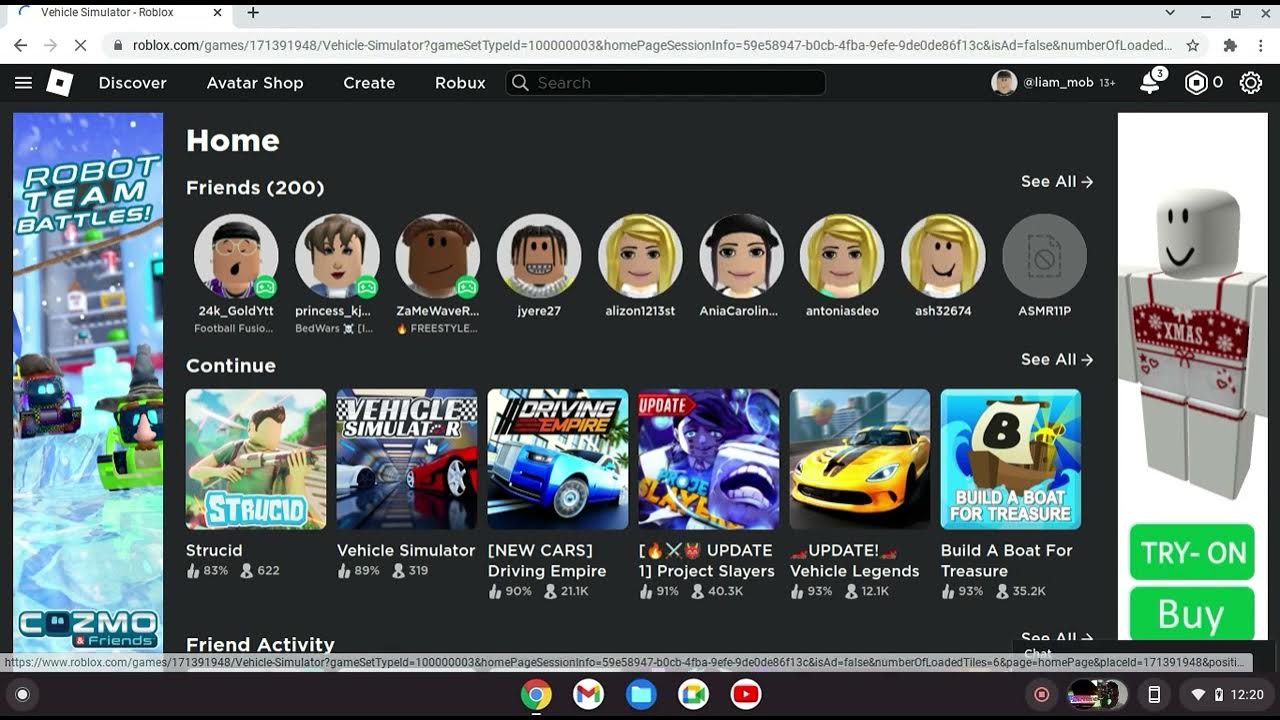Screen dimensions: 1280x720
Task: Open the settings gear icon
Action: pyautogui.click(x=1251, y=83)
